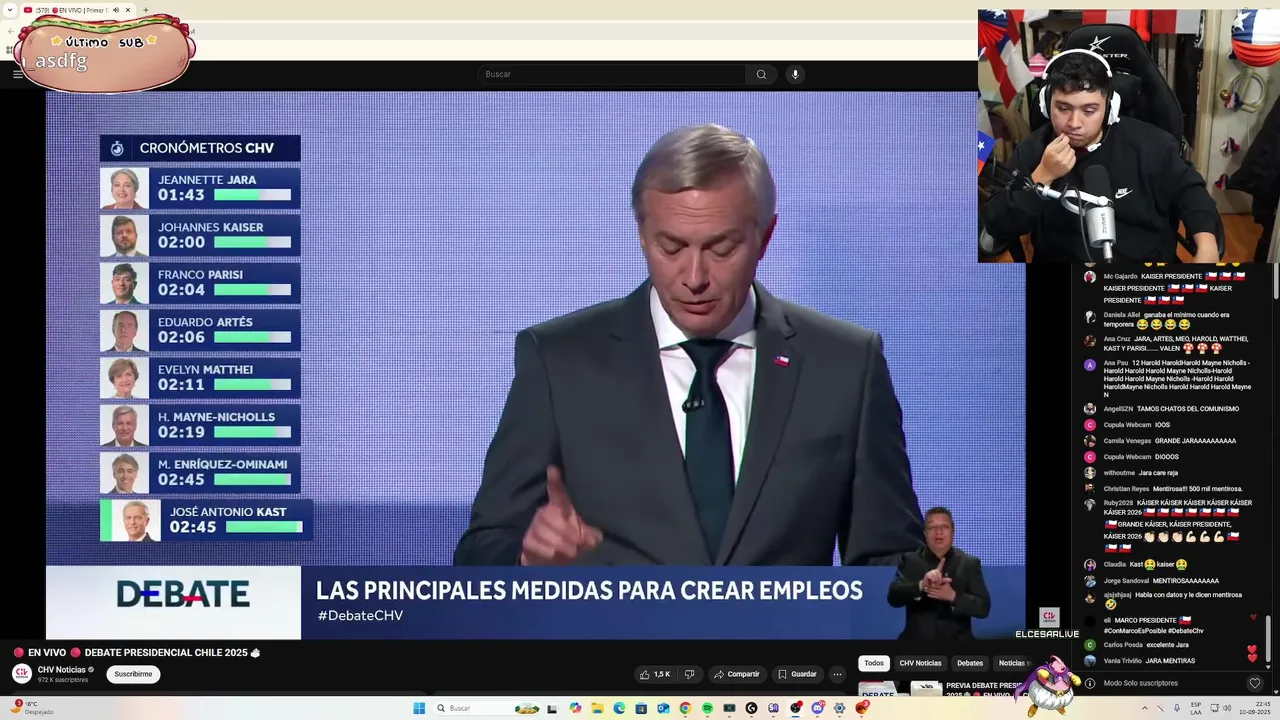
Task: Open the CHV Noticias channel avatar
Action: point(21,674)
